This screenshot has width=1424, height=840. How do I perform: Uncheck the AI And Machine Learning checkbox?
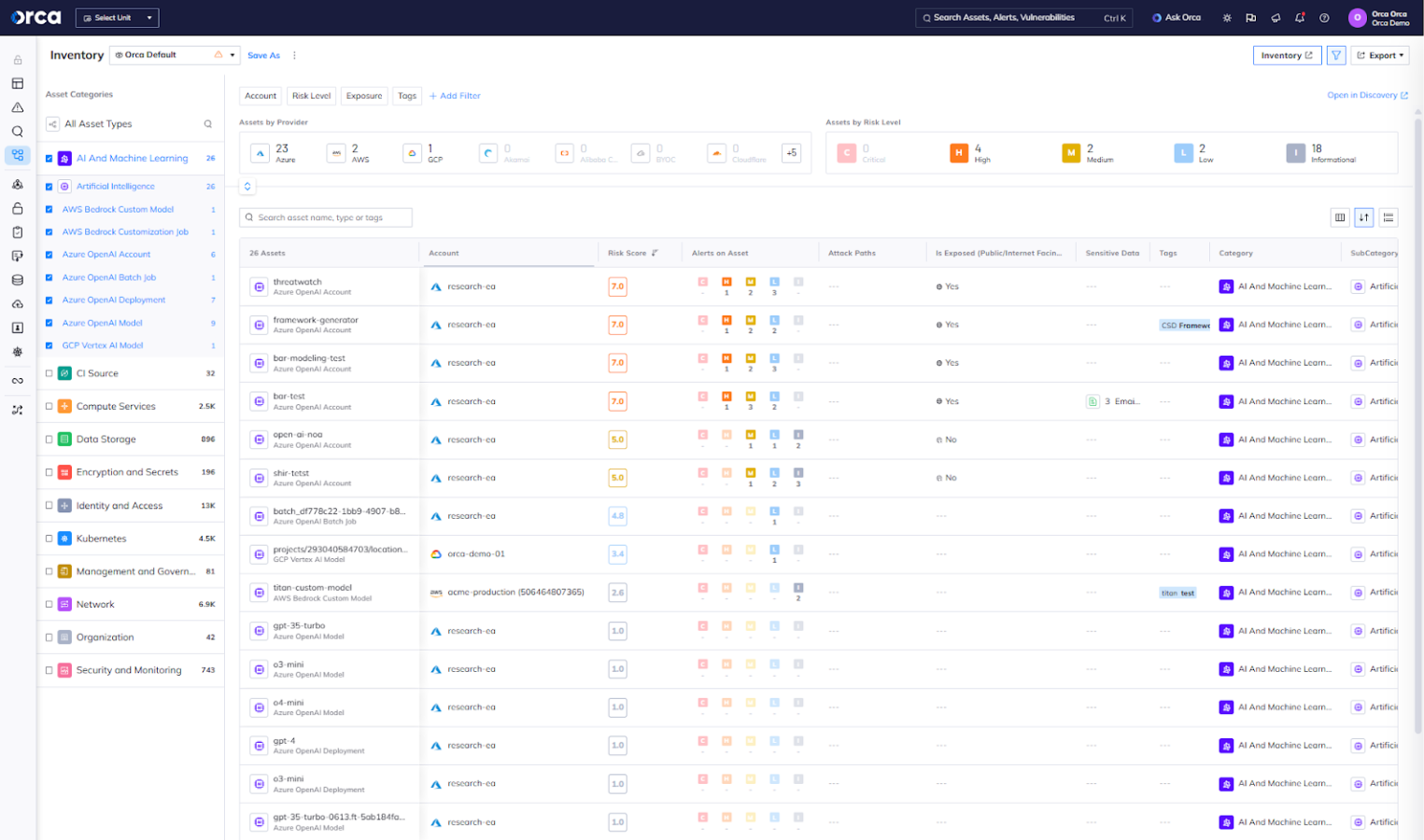(49, 159)
